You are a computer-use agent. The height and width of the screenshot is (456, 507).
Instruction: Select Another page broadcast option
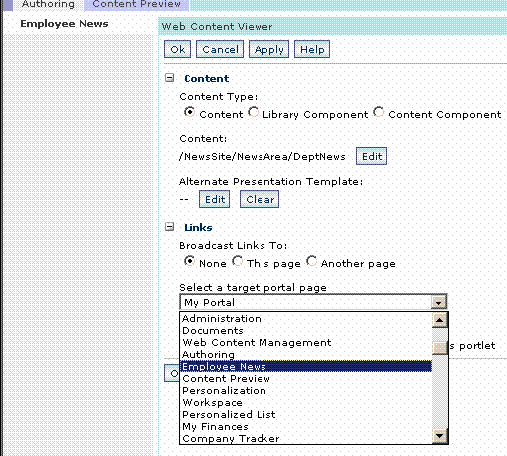click(x=311, y=261)
